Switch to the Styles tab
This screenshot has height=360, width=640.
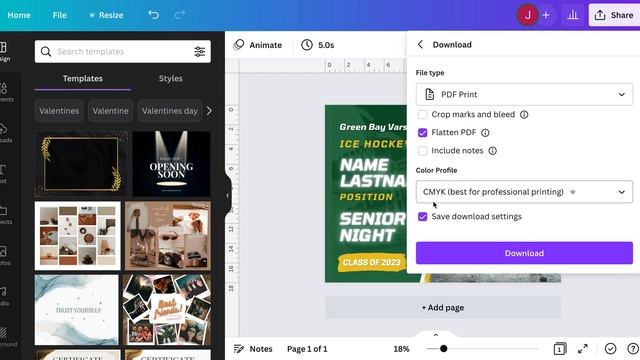pos(171,78)
